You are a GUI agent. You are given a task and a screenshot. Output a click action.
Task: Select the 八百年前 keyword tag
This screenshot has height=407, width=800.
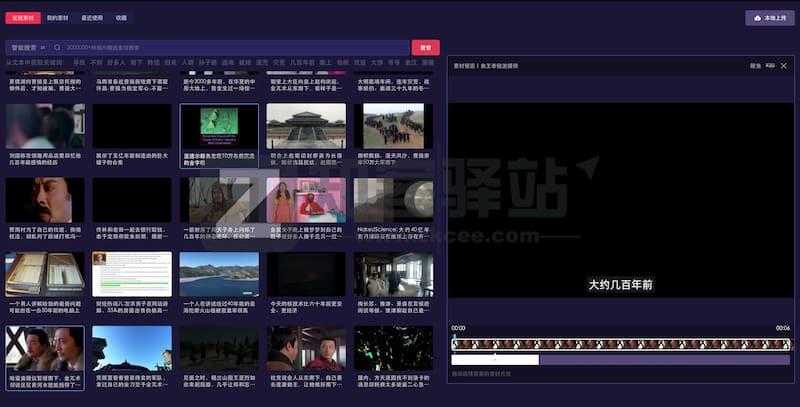point(302,62)
